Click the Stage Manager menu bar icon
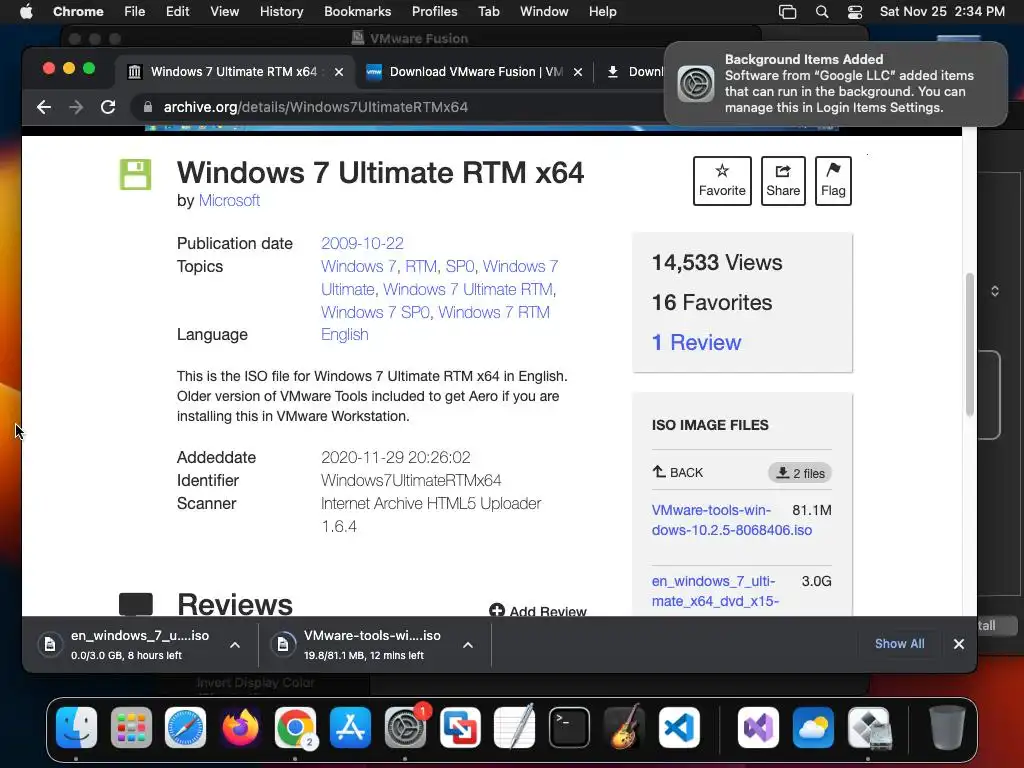The image size is (1024, 768). [788, 12]
